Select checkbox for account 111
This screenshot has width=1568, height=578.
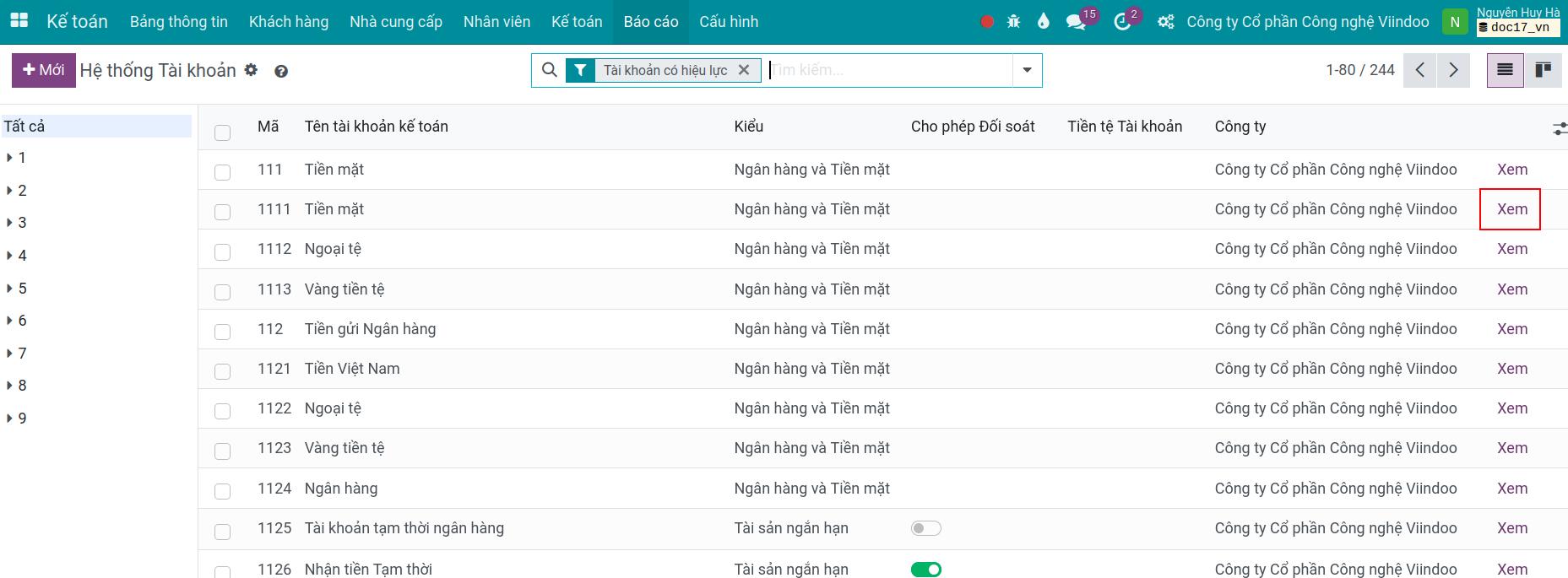(x=223, y=172)
